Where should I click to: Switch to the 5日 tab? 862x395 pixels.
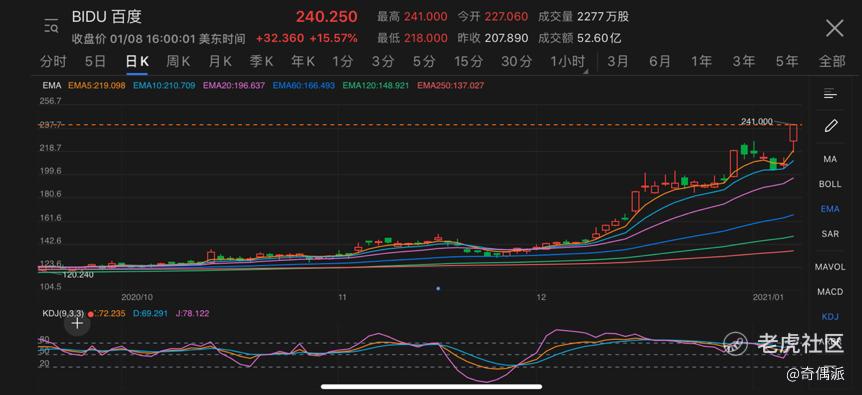(x=95, y=62)
